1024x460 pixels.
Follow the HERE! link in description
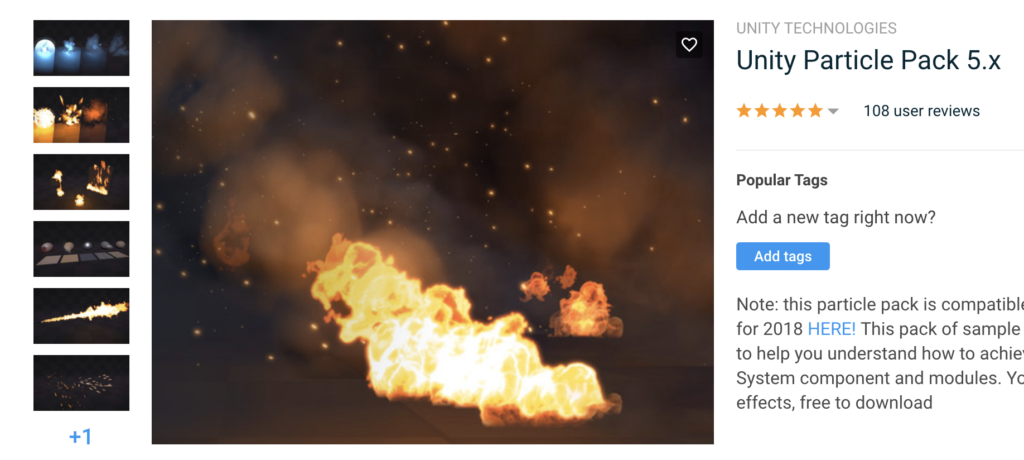click(831, 329)
